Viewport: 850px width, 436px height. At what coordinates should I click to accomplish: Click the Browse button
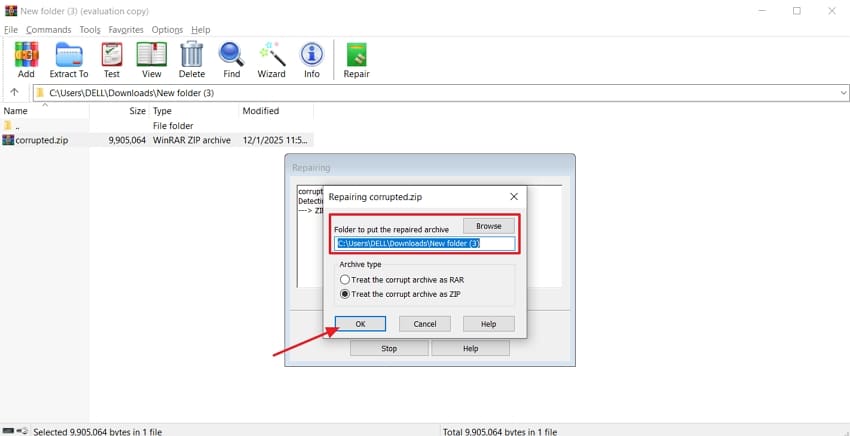pos(488,226)
